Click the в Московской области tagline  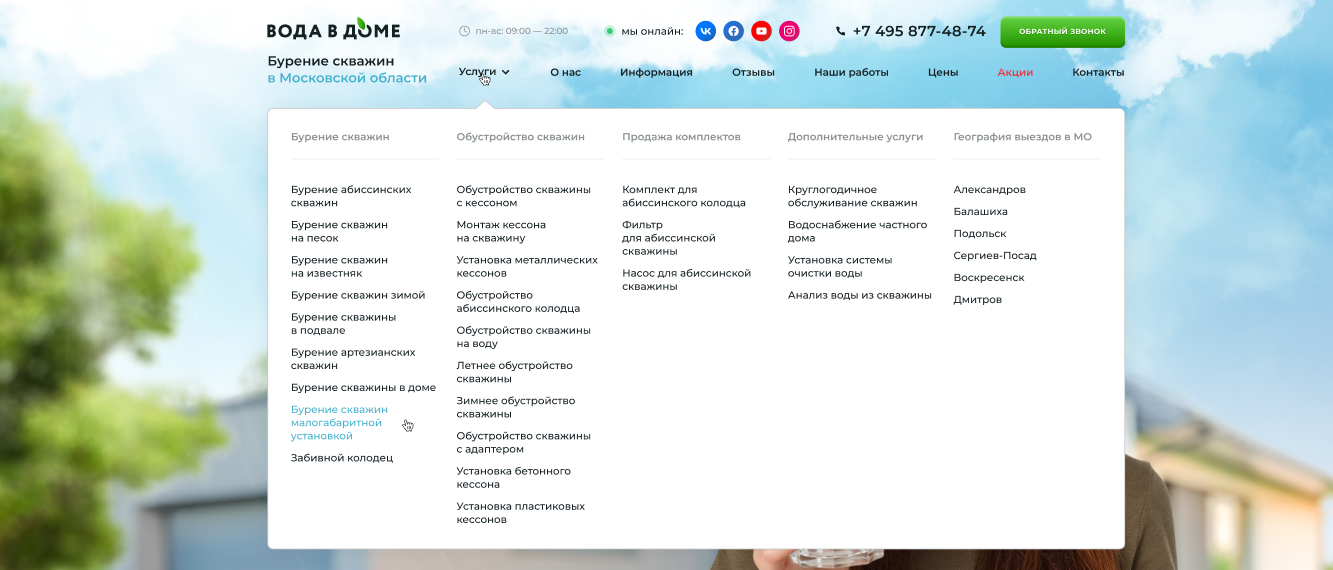347,78
